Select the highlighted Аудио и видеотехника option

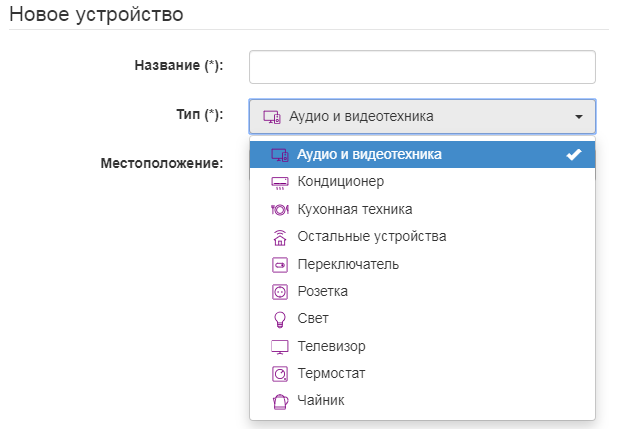click(x=369, y=154)
